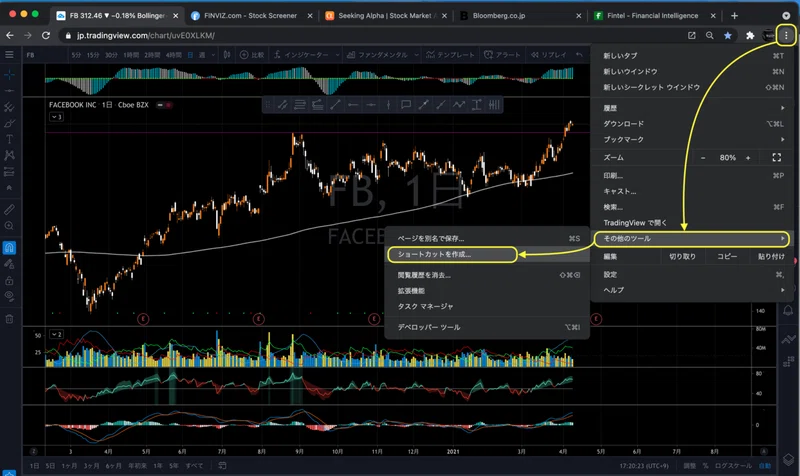Screen dimensions: 800x476
Task: Click the アラート alert button in toolbar
Action: click(502, 55)
